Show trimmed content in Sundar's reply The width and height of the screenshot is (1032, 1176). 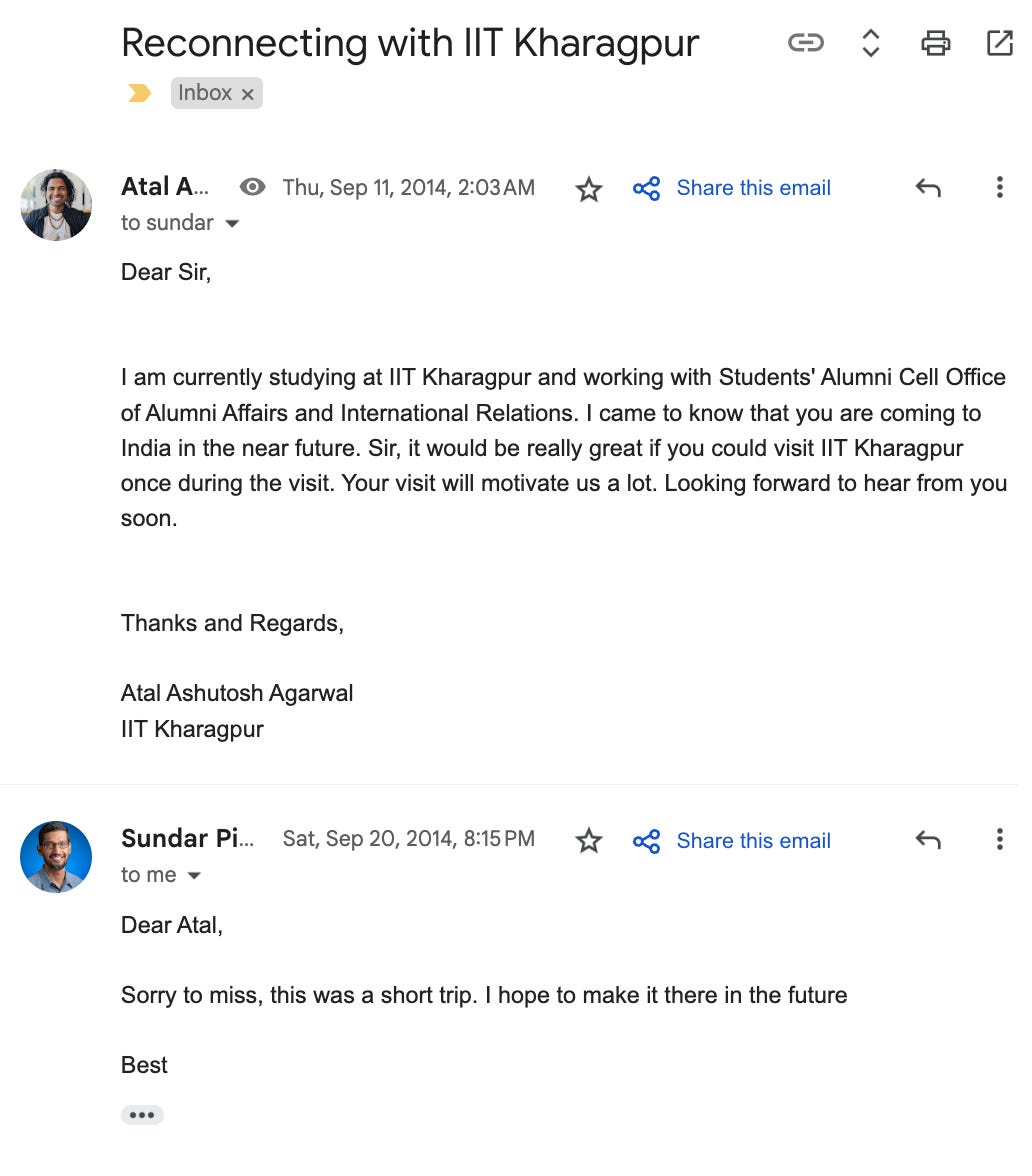[142, 1114]
